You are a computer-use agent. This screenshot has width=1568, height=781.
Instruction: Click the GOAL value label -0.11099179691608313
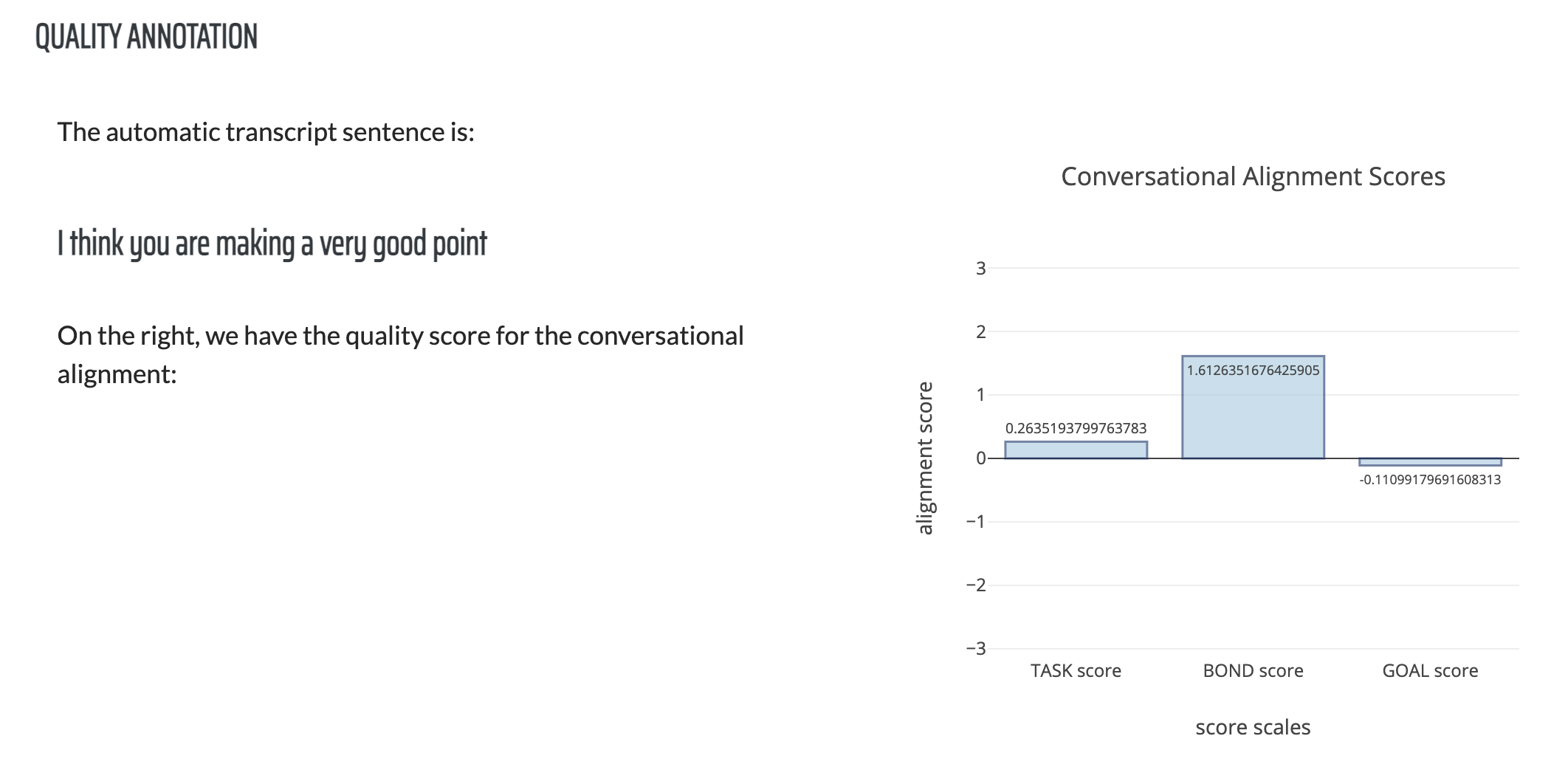point(1430,480)
